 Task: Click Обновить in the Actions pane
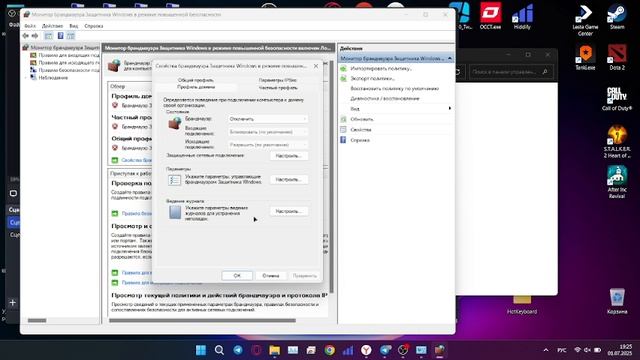pyautogui.click(x=362, y=119)
